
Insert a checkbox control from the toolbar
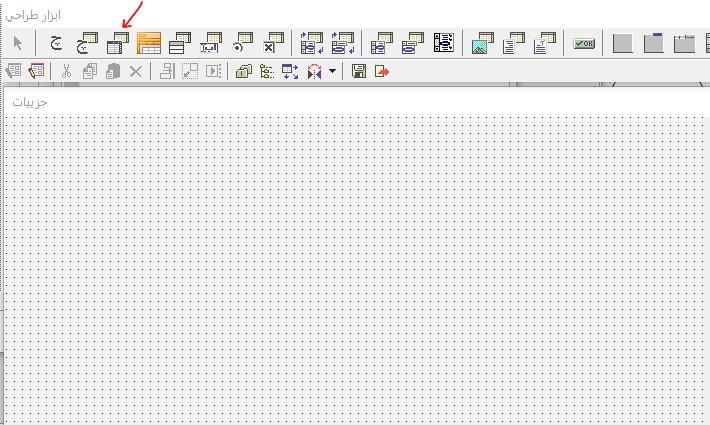click(x=272, y=43)
